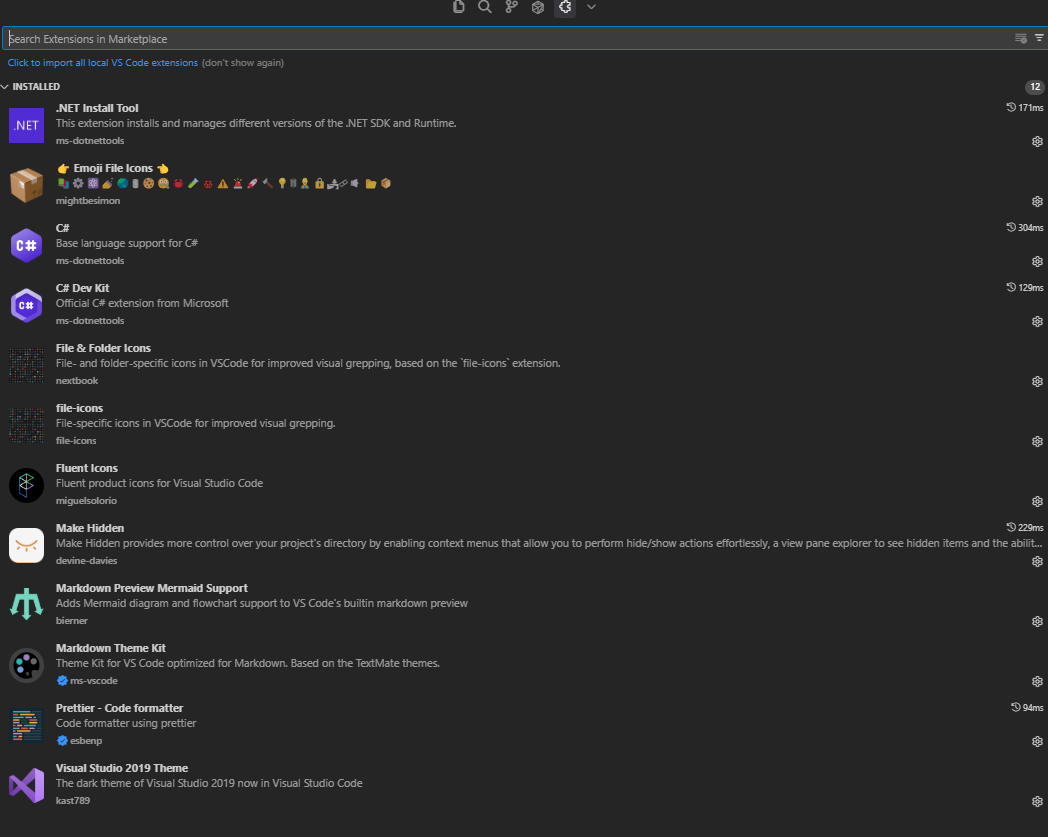Click the C# extension hexagon logo
Screen dimensions: 1048x837
(x=27, y=245)
